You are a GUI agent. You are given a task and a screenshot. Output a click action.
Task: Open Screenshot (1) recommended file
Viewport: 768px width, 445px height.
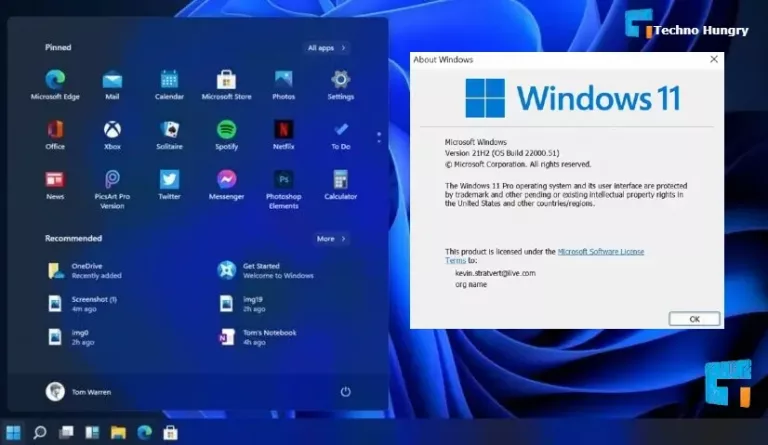[82, 304]
